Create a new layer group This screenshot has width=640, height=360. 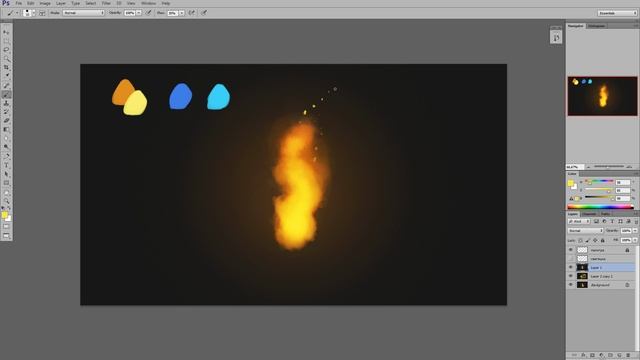610,356
